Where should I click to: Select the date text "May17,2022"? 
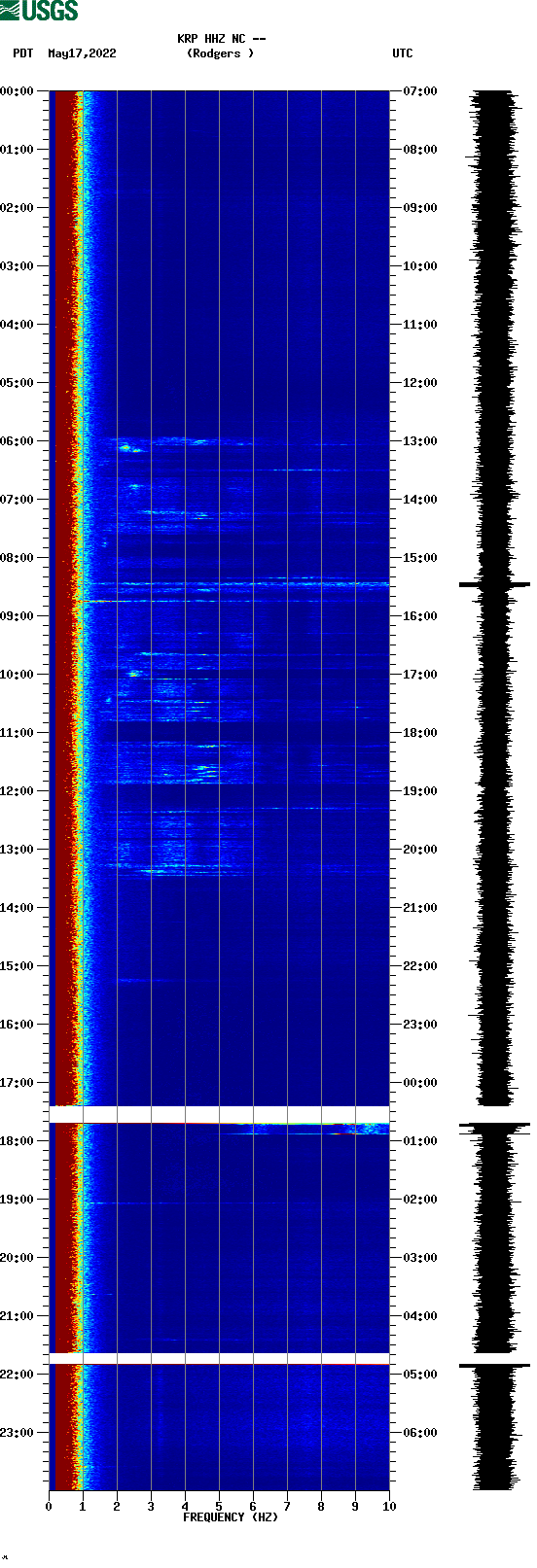coord(82,53)
